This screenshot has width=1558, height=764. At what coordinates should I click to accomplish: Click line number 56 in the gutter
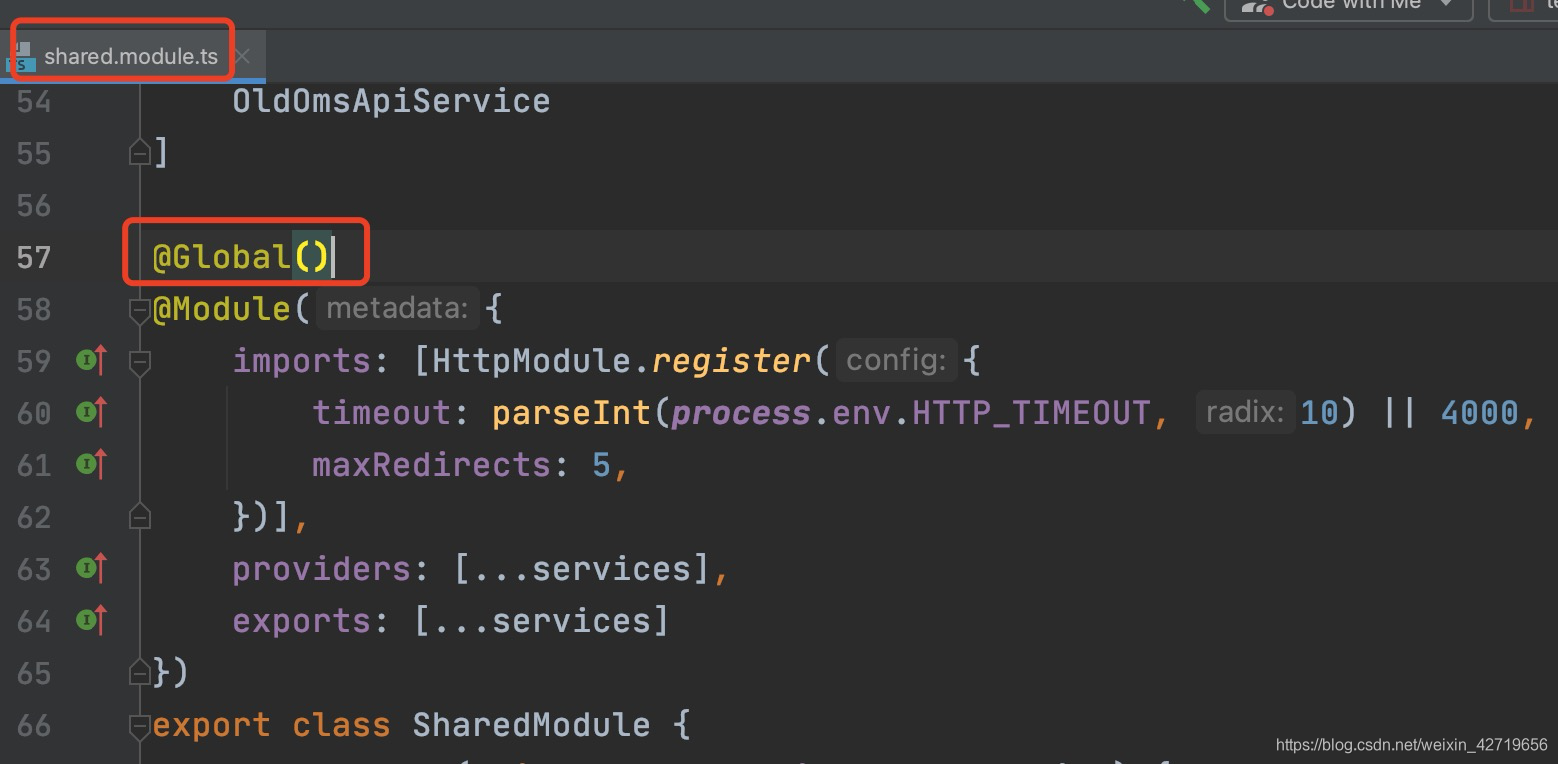click(x=34, y=205)
